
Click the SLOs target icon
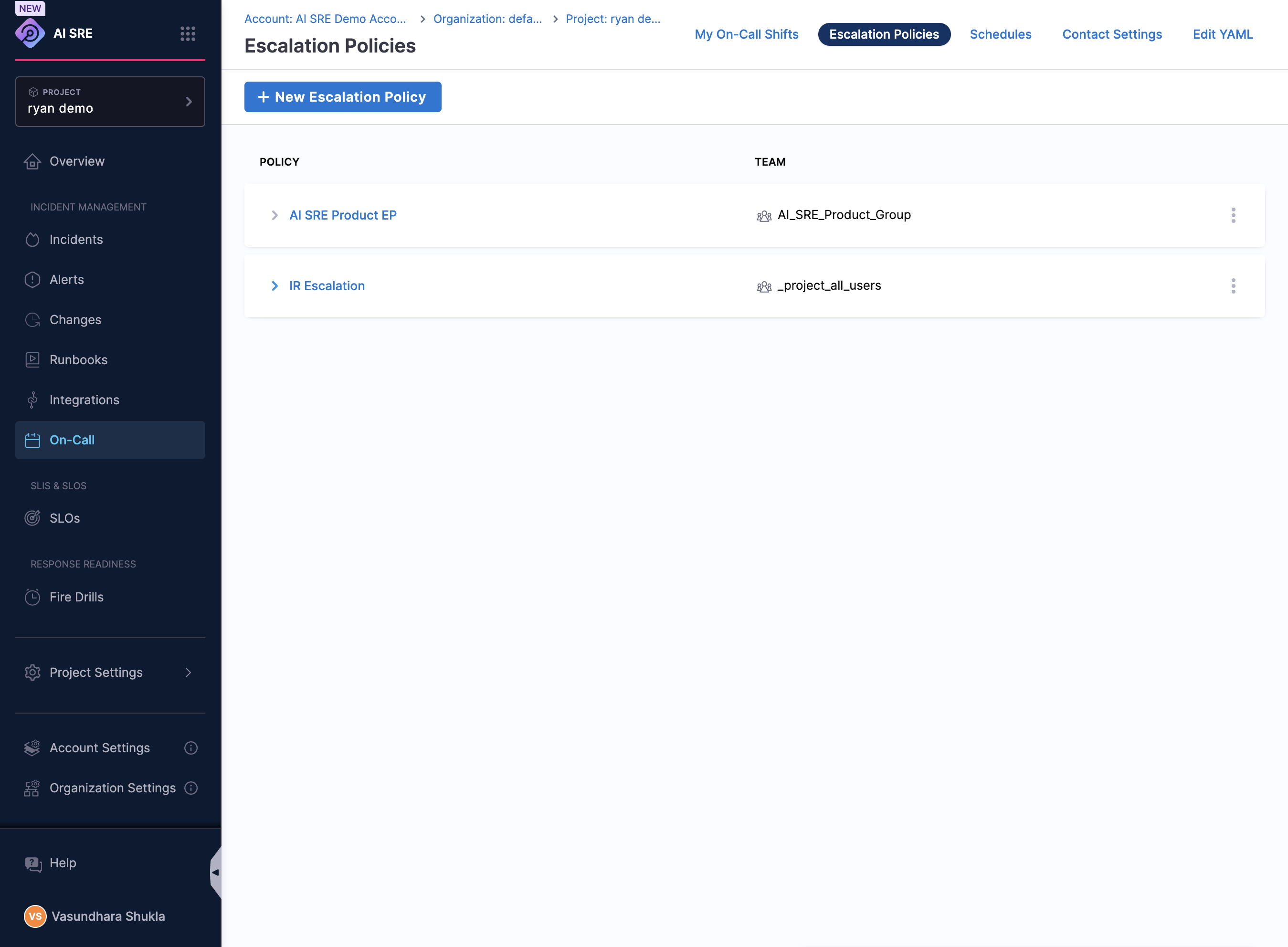pyautogui.click(x=32, y=518)
